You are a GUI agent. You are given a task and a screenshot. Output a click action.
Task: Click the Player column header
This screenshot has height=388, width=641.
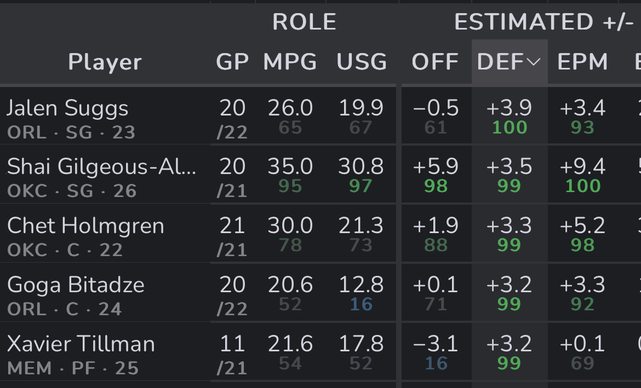105,62
